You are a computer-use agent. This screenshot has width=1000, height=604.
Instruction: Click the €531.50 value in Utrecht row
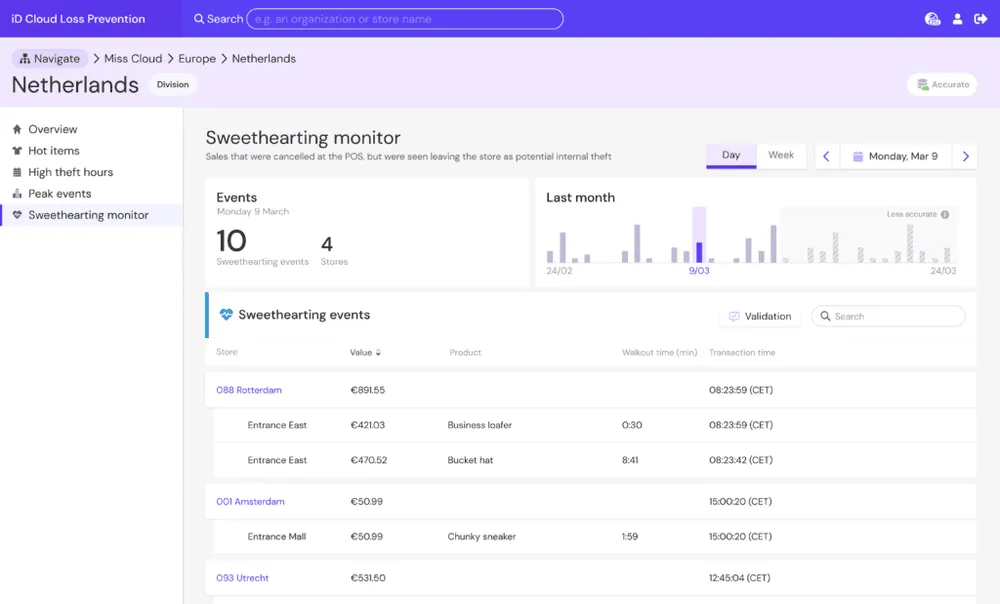[x=368, y=578]
